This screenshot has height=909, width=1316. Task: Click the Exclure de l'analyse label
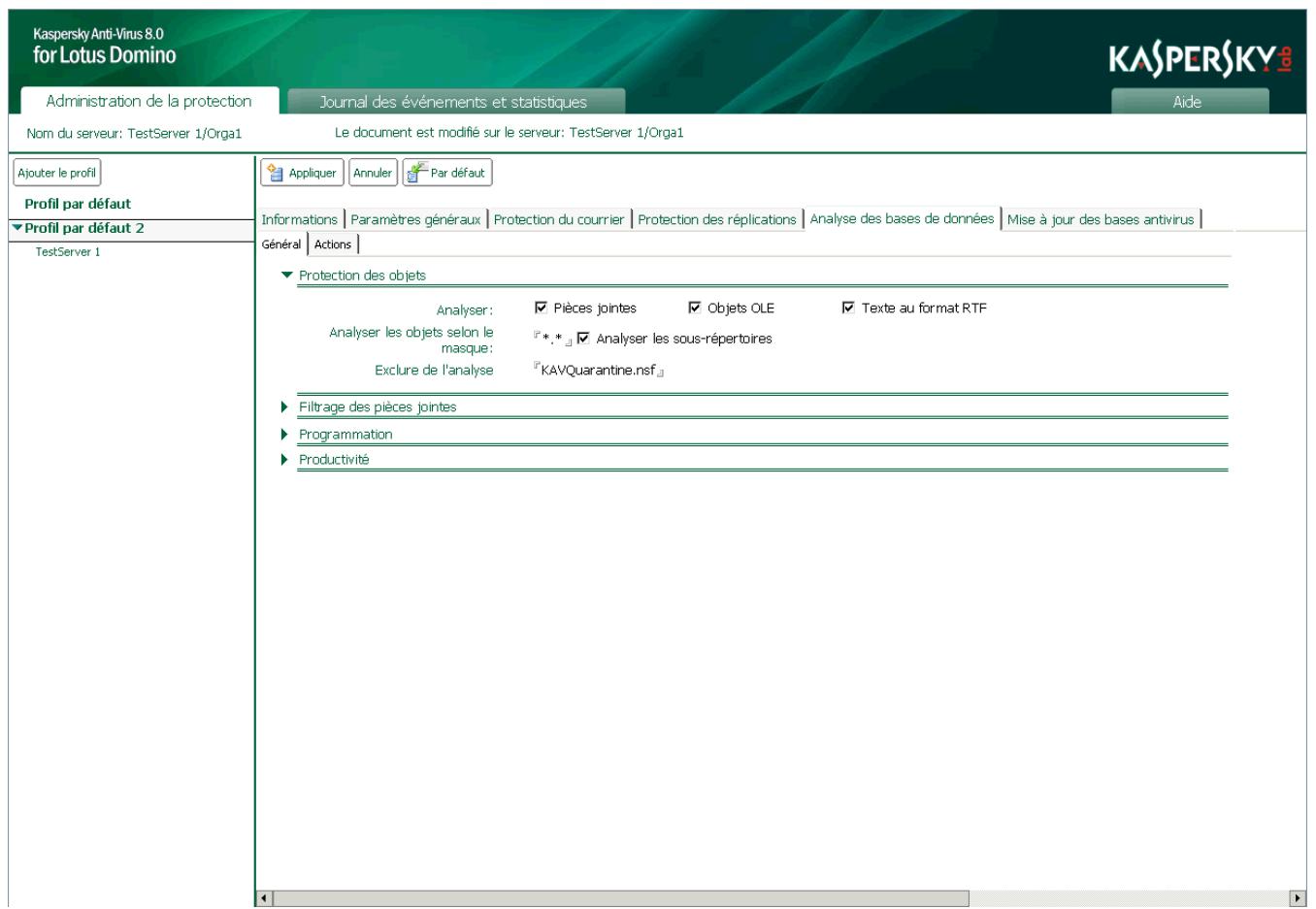coord(434,370)
